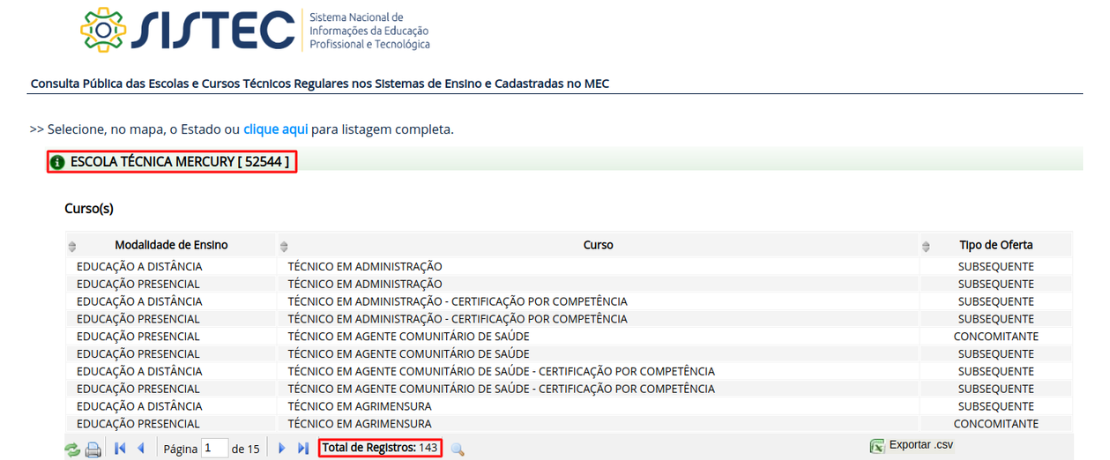The width and height of the screenshot is (1110, 460).
Task: Click the sort arrows of the Curso column
Action: pos(284,246)
